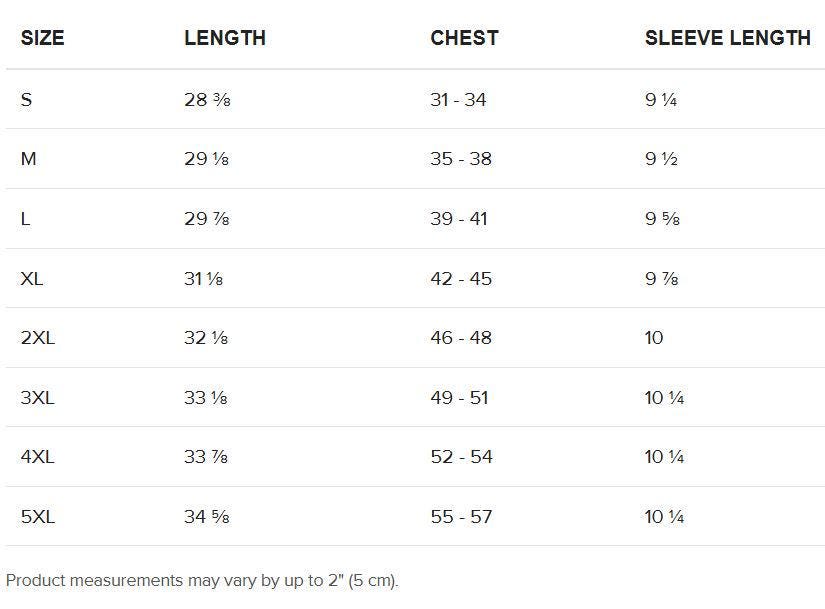Click the CHEST column header
Viewport: 825px width, 609px height.
464,39
